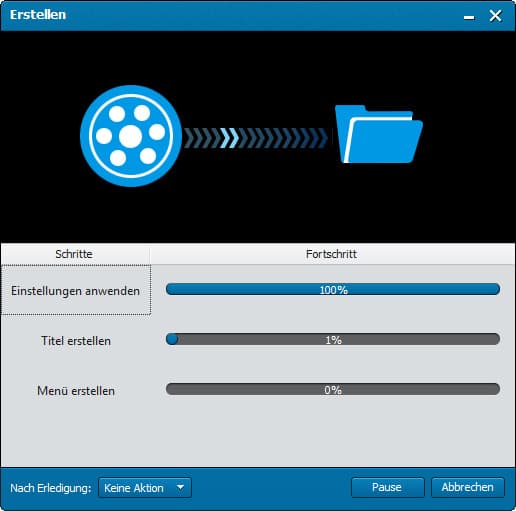Click the Pause button

(387, 487)
